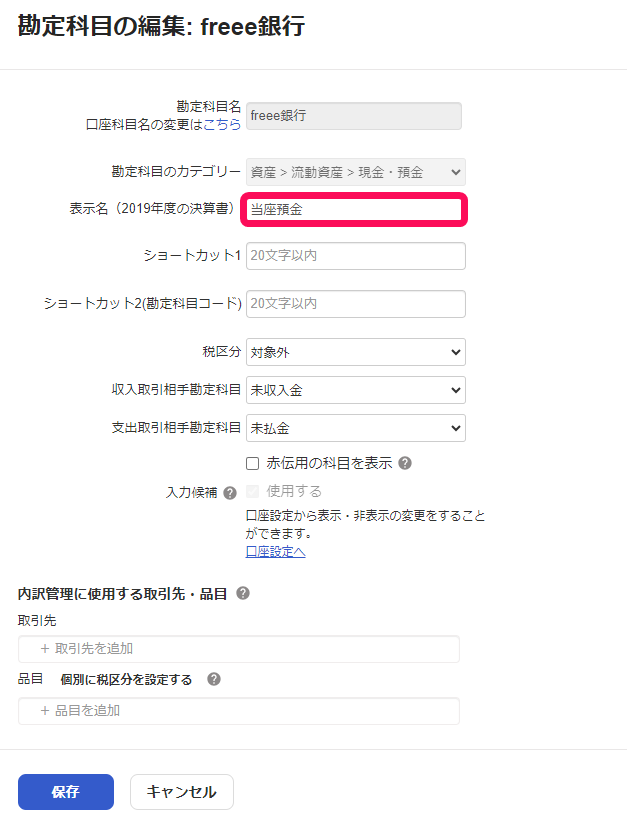Open the 税区分 dropdown
627x821 pixels.
click(355, 352)
